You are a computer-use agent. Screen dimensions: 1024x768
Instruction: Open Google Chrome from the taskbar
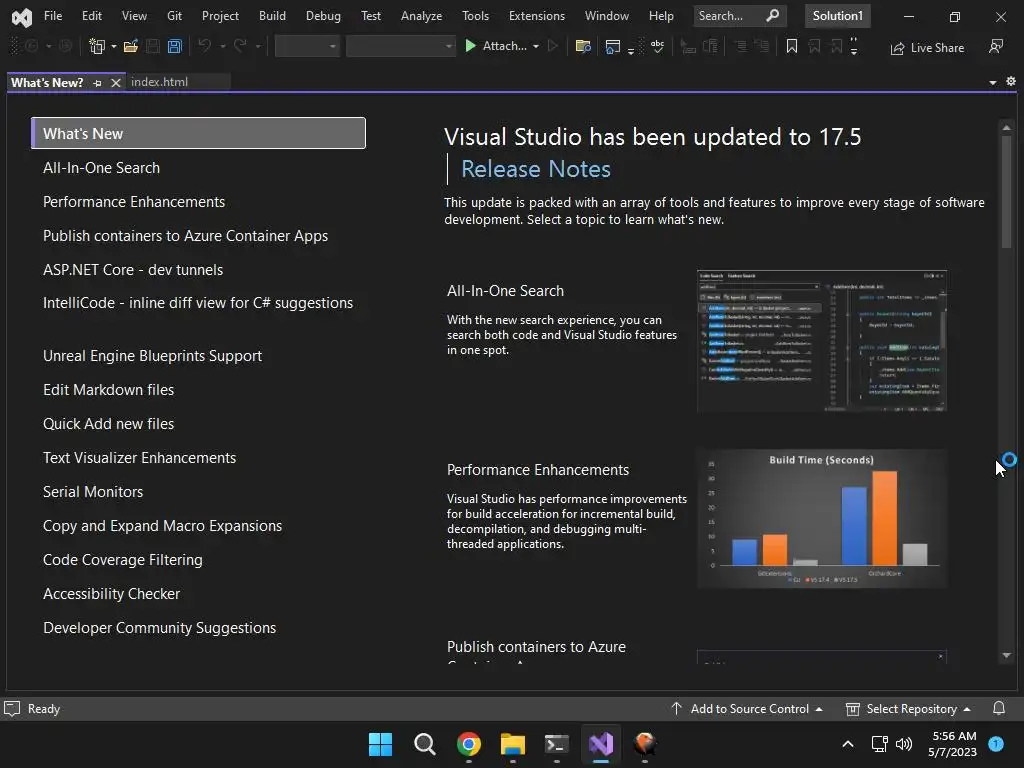click(x=469, y=744)
